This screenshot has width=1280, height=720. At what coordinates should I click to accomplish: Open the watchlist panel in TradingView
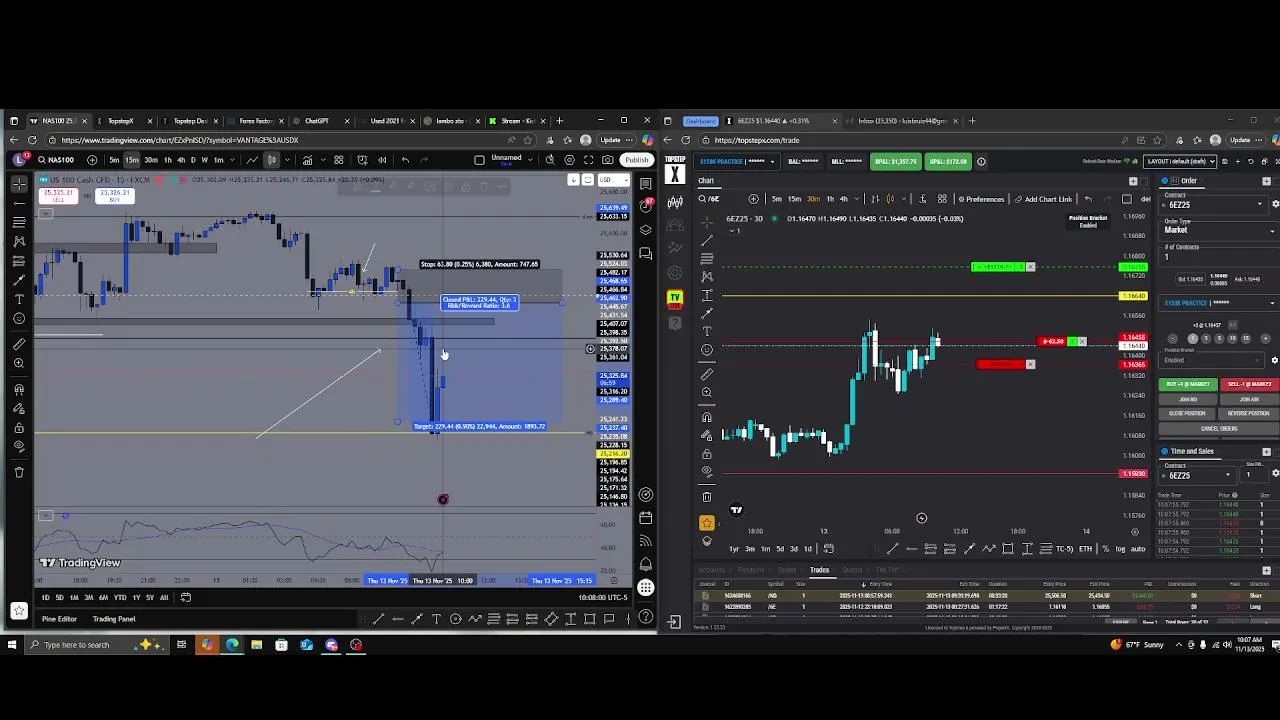(x=646, y=184)
